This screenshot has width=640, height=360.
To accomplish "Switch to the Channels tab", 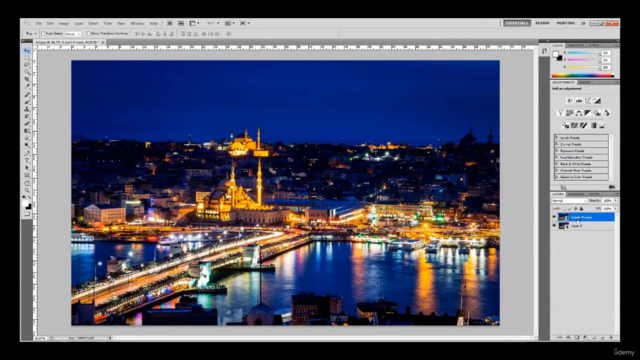I will tap(576, 194).
